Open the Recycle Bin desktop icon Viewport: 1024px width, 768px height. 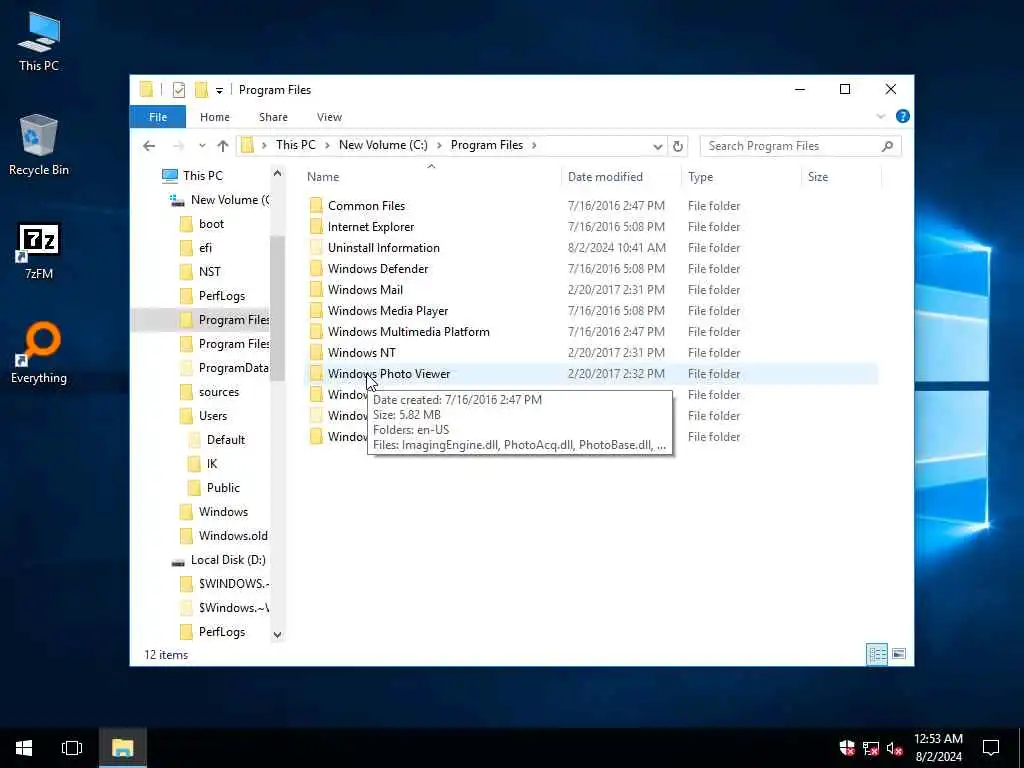39,145
